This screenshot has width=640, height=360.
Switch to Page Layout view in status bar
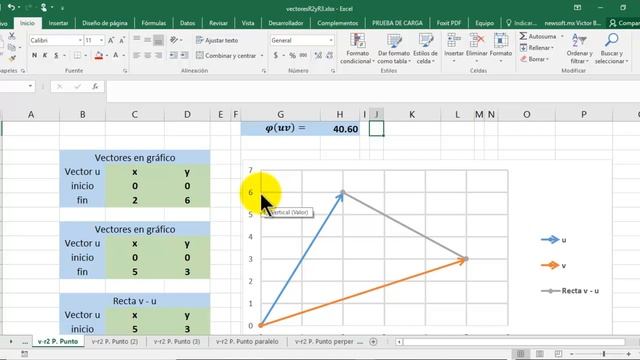[539, 354]
